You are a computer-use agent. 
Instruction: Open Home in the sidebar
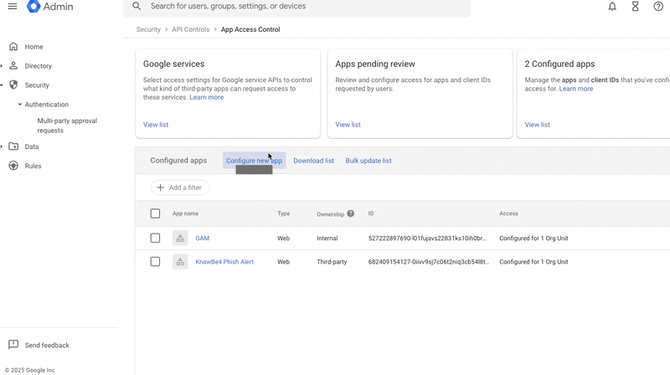tap(34, 47)
